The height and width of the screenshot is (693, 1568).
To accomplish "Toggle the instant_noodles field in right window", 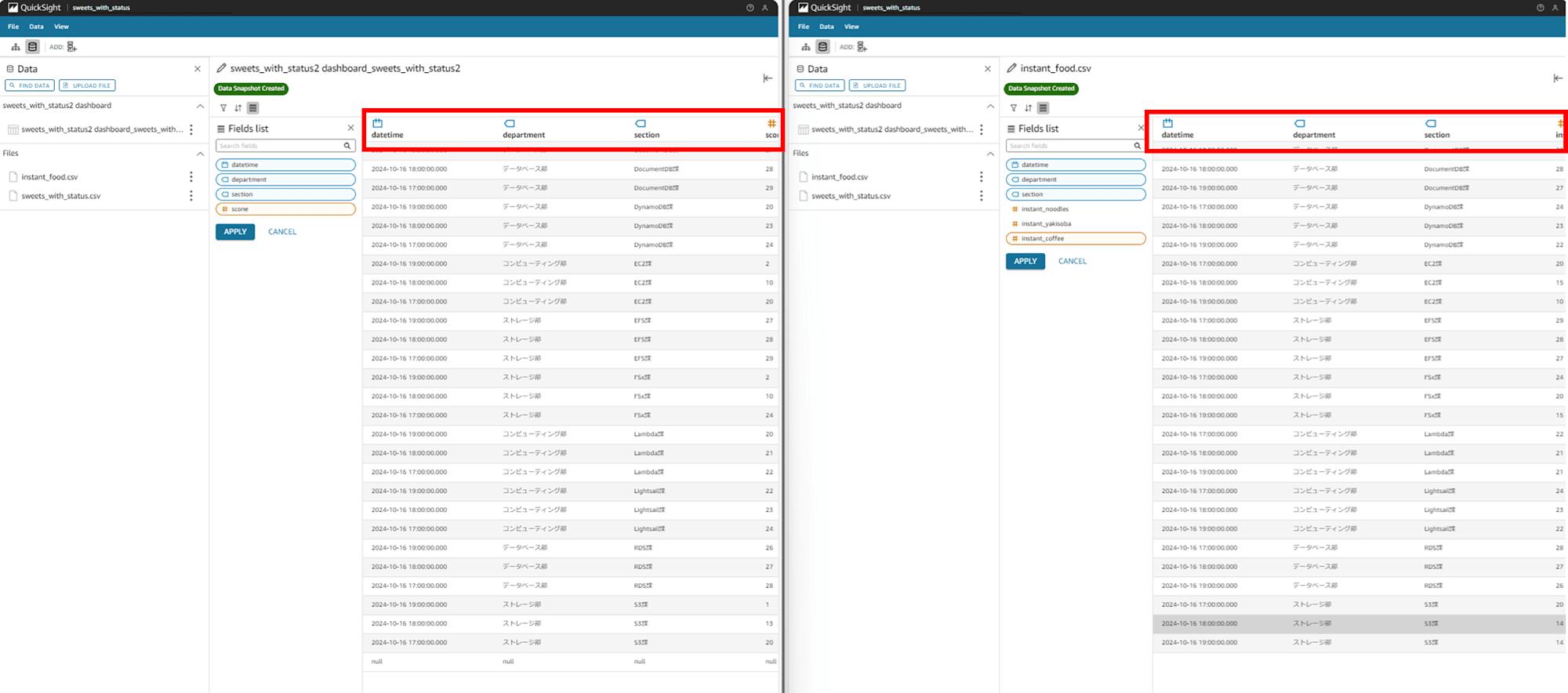I will [x=1076, y=209].
